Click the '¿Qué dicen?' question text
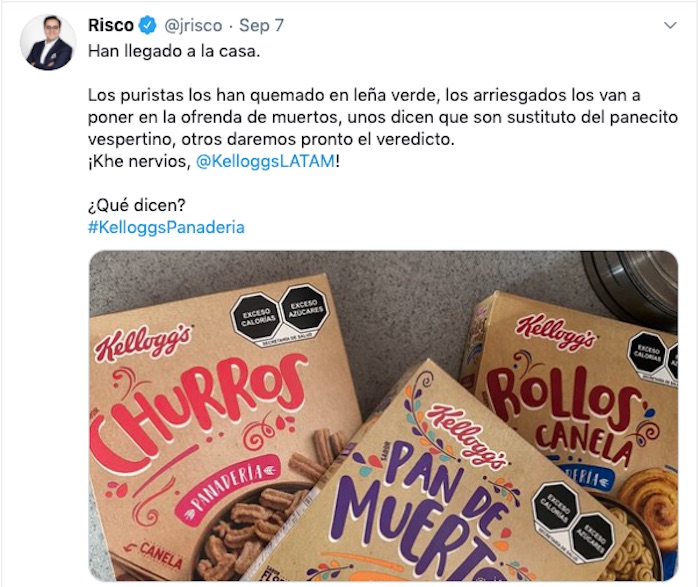The height and width of the screenshot is (587, 700). pyautogui.click(x=137, y=205)
